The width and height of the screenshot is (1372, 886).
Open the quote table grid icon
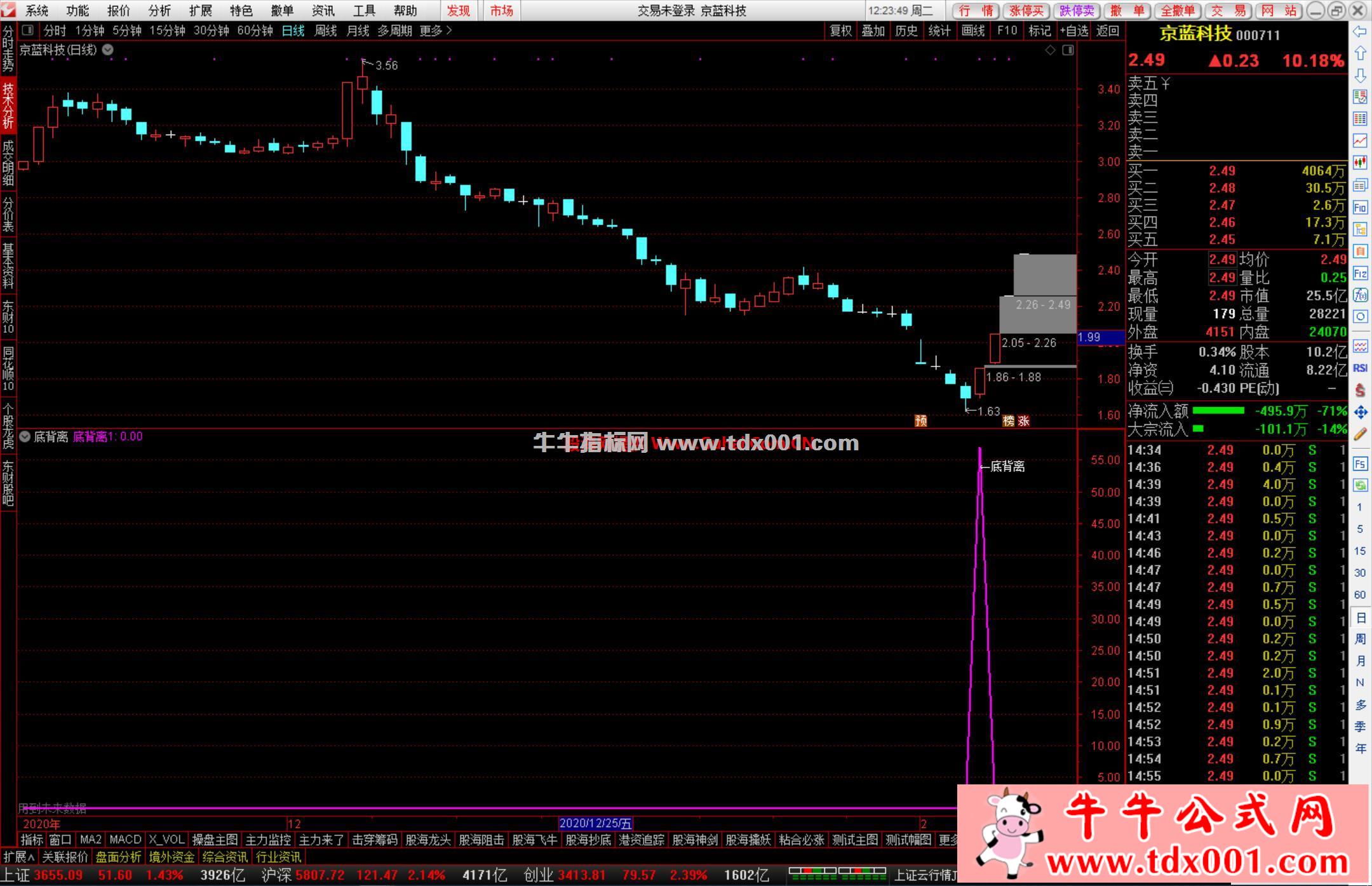coord(1360,119)
